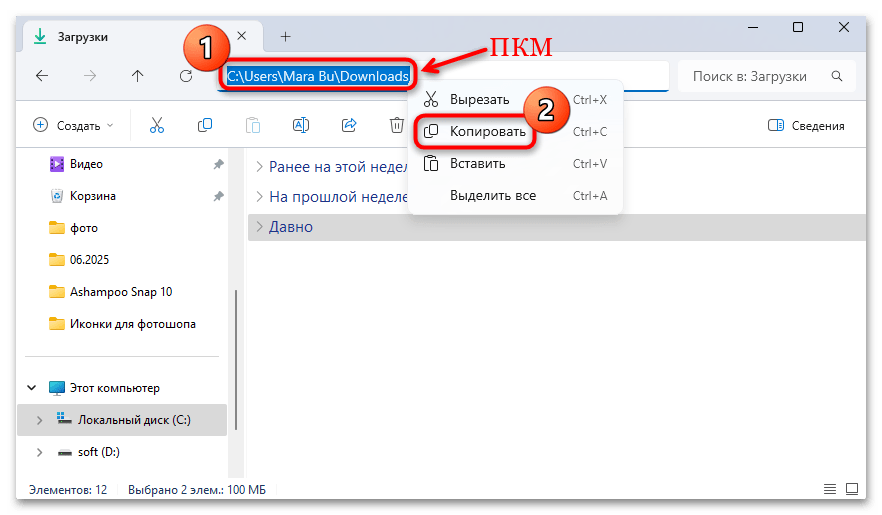Click Выбрано 2 элем.: 100 МБ status
Viewport: 882px width, 515px height.
pyautogui.click(x=197, y=490)
